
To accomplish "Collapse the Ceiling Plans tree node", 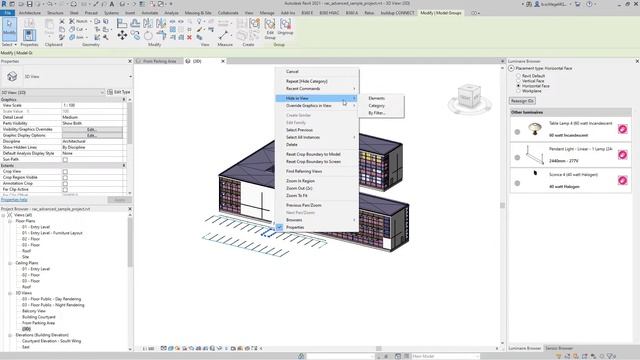I will pos(10,263).
